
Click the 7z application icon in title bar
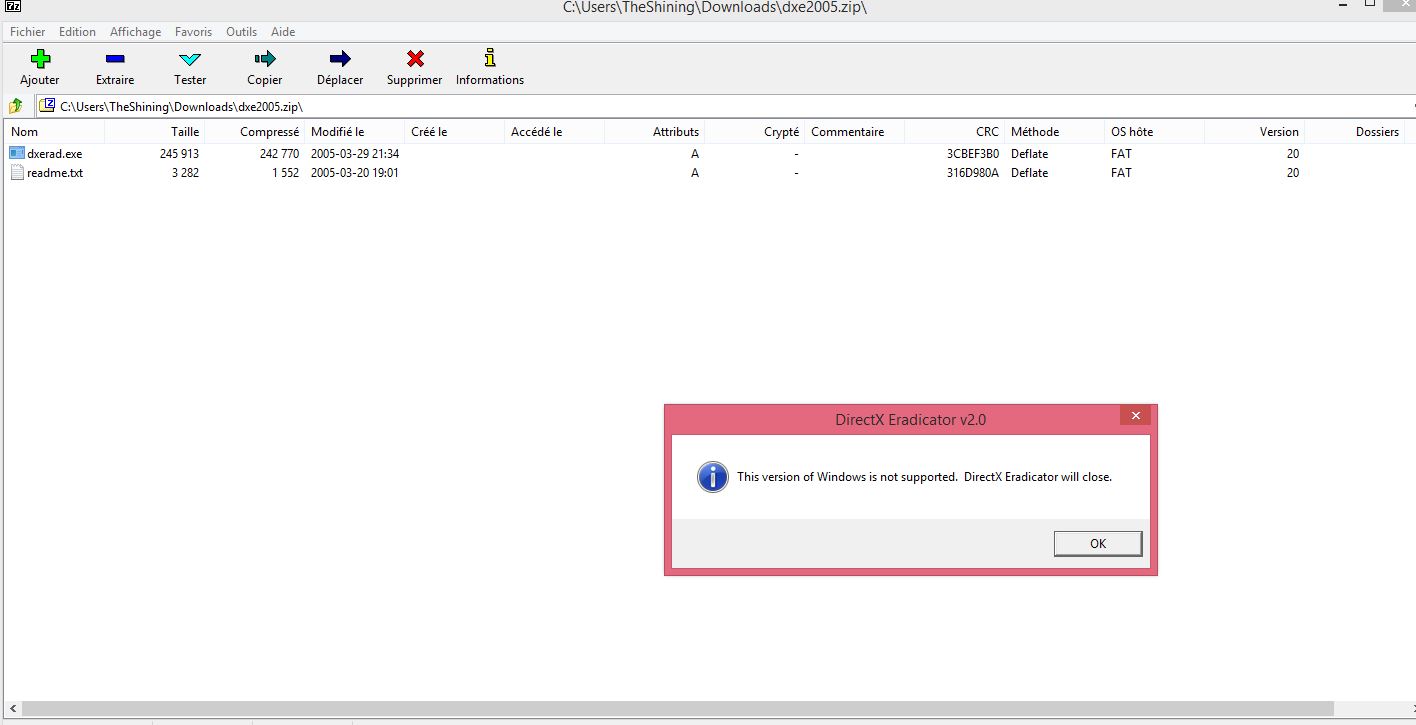tap(13, 6)
